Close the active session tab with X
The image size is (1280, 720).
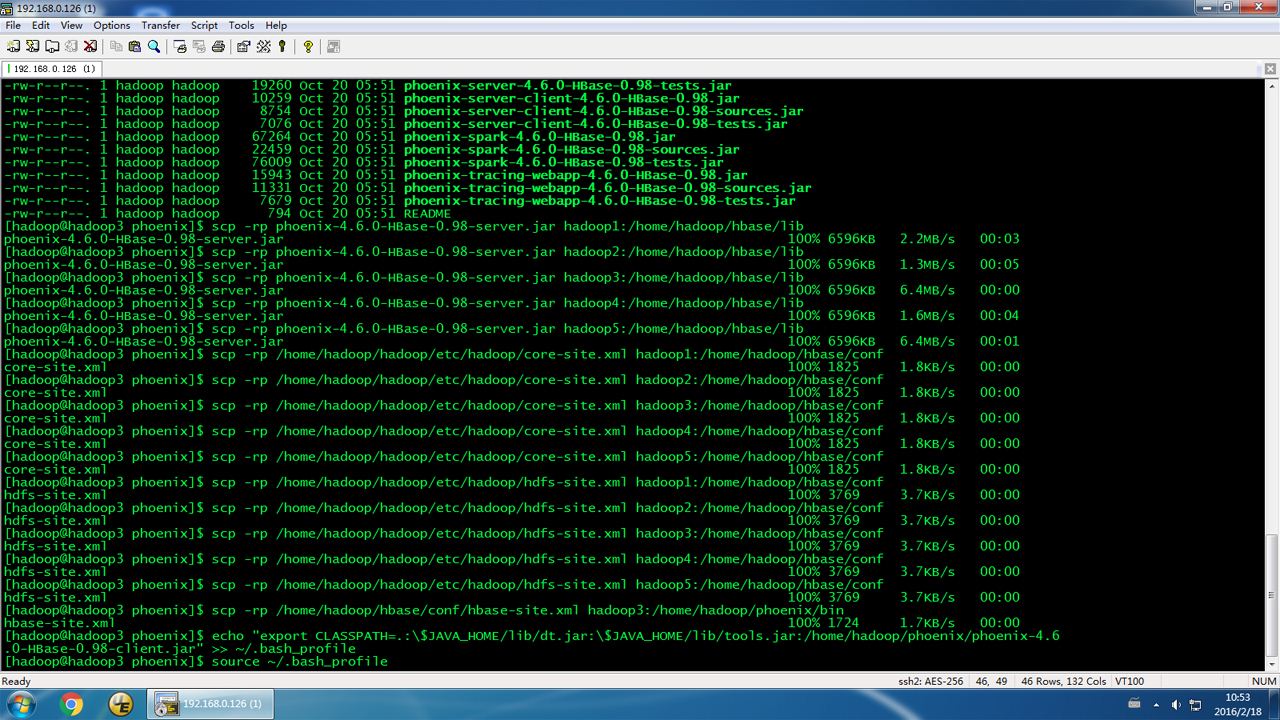point(1270,69)
